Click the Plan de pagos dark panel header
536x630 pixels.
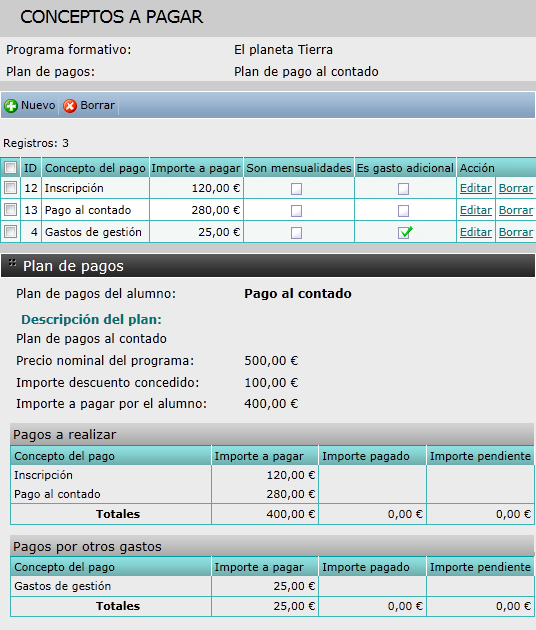click(268, 266)
